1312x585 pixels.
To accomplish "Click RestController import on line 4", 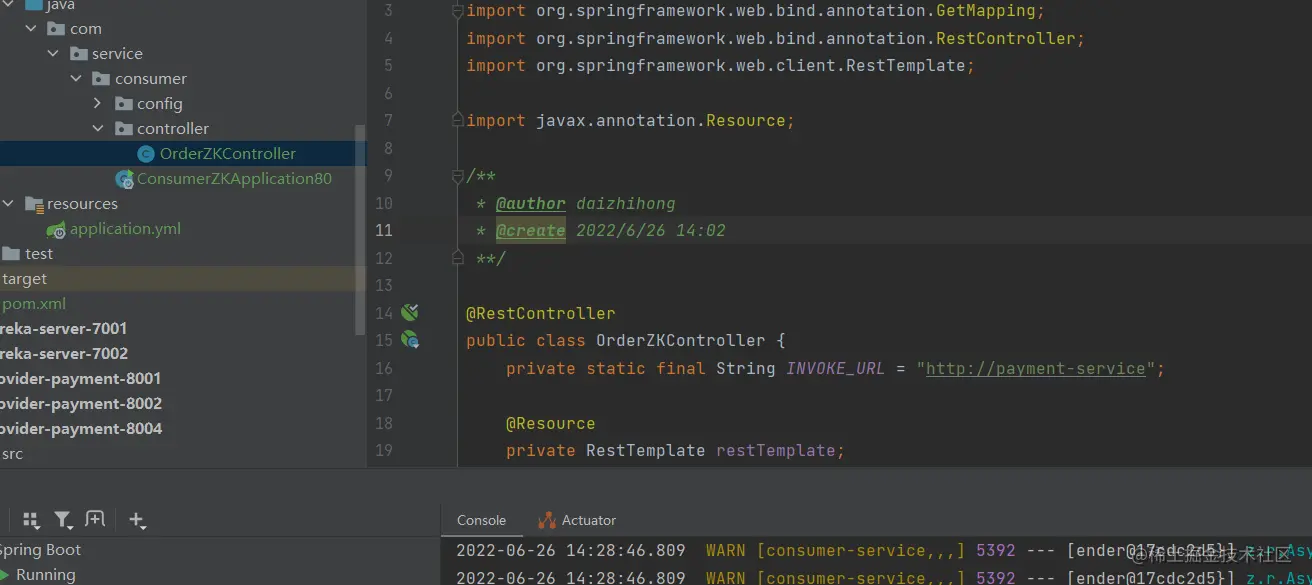I will [x=775, y=39].
